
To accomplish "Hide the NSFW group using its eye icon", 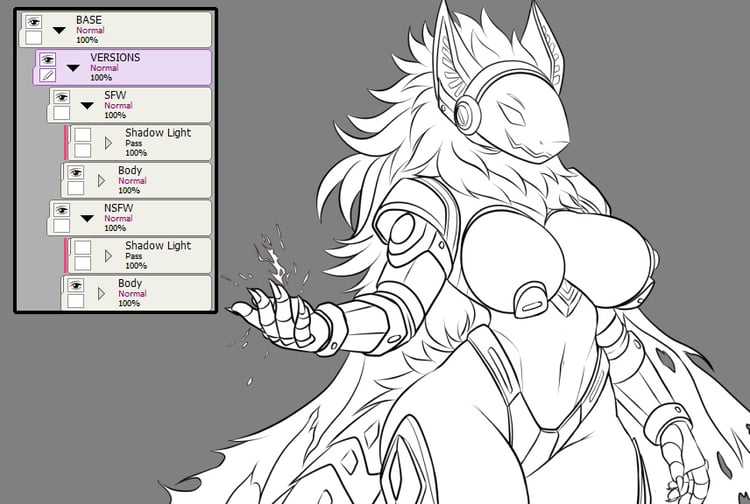I will (62, 210).
